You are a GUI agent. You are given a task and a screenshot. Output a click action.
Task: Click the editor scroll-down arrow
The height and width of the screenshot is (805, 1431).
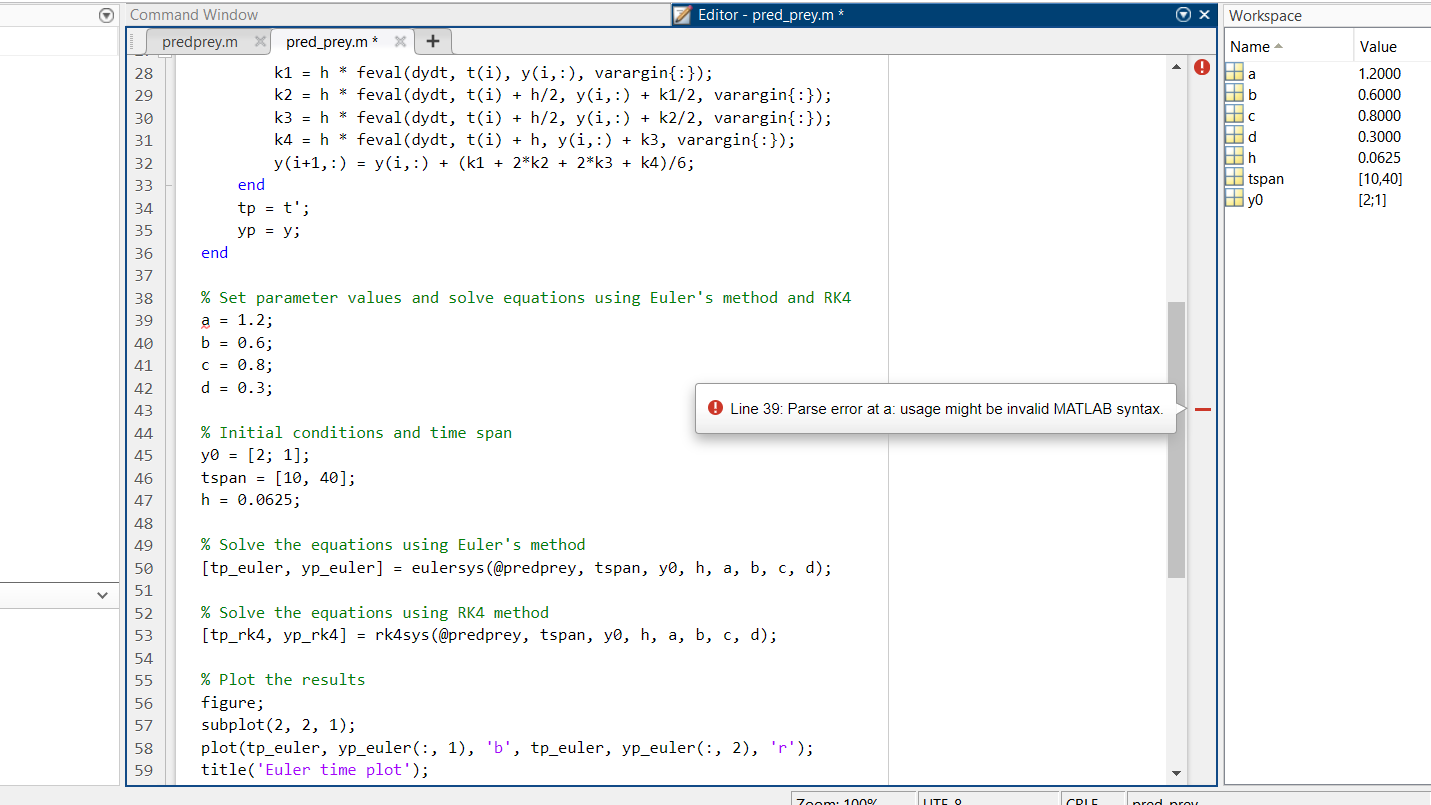[x=1176, y=773]
